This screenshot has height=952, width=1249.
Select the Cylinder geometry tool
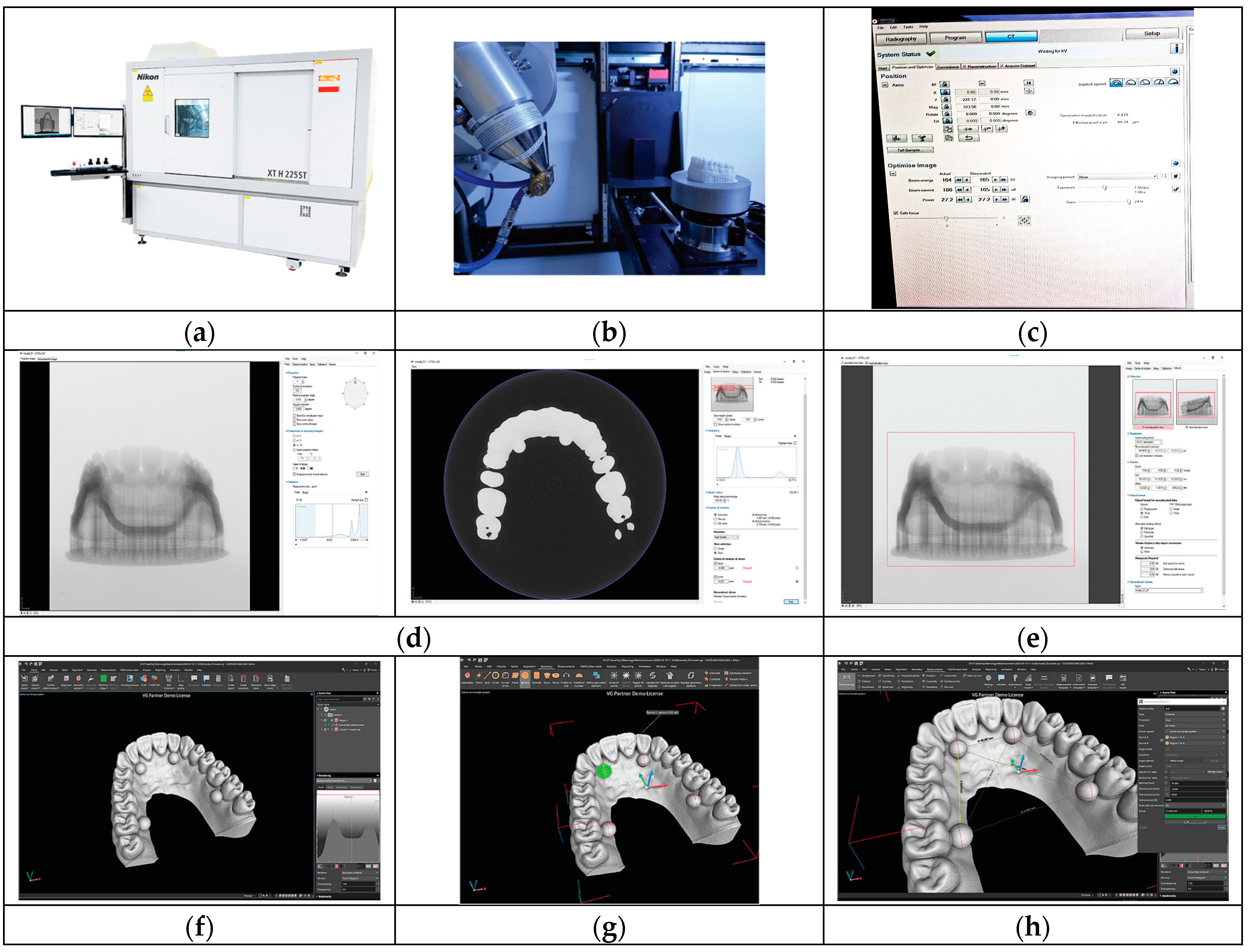[x=537, y=676]
